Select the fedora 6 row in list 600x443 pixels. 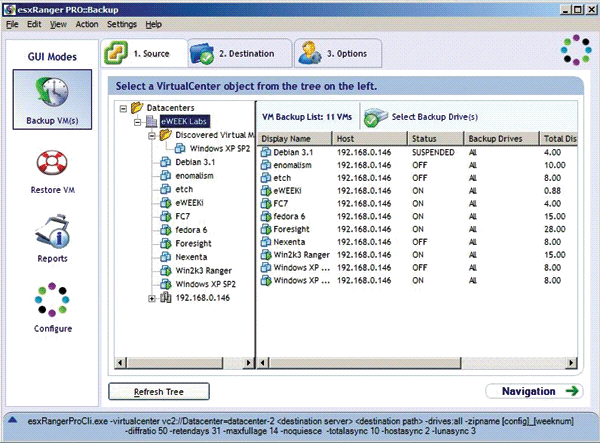tap(418, 217)
